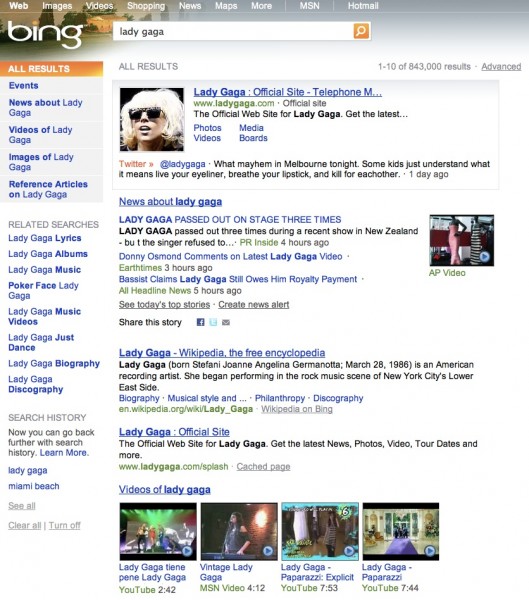
Task: Switch to Images search
Action: pos(57,6)
